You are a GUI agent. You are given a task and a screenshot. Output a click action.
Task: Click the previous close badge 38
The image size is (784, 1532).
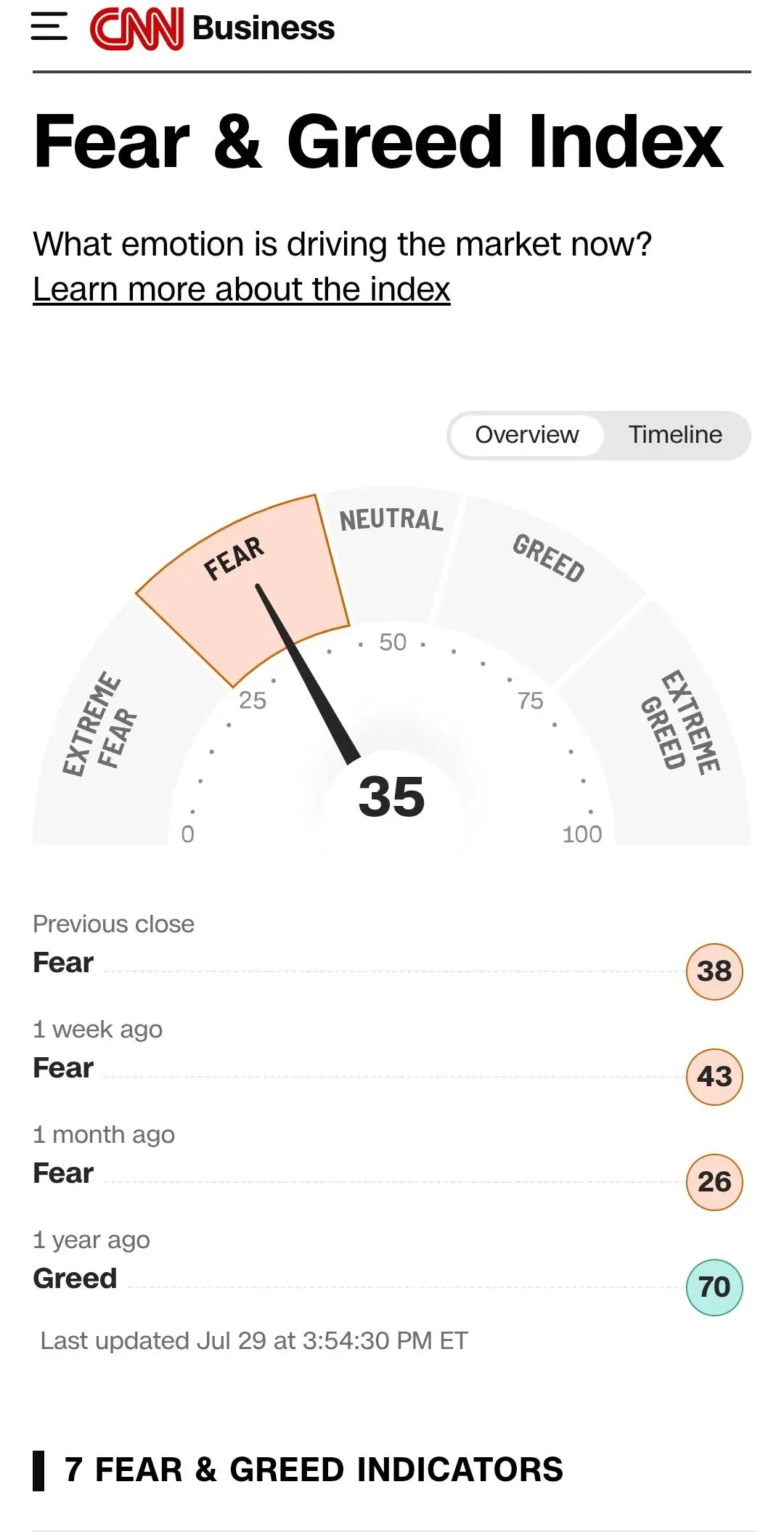(x=714, y=971)
